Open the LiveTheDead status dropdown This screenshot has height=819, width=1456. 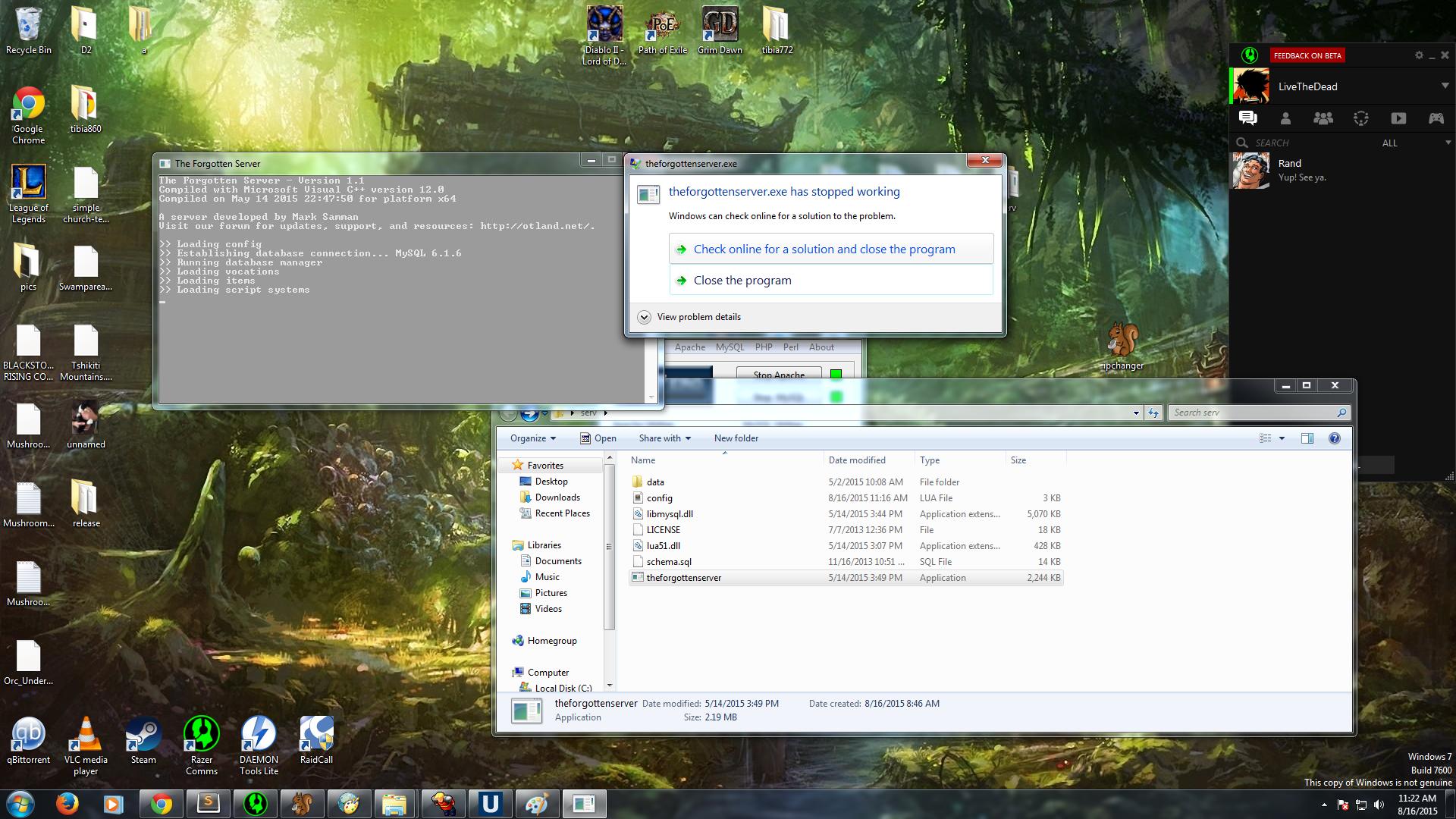(1445, 86)
